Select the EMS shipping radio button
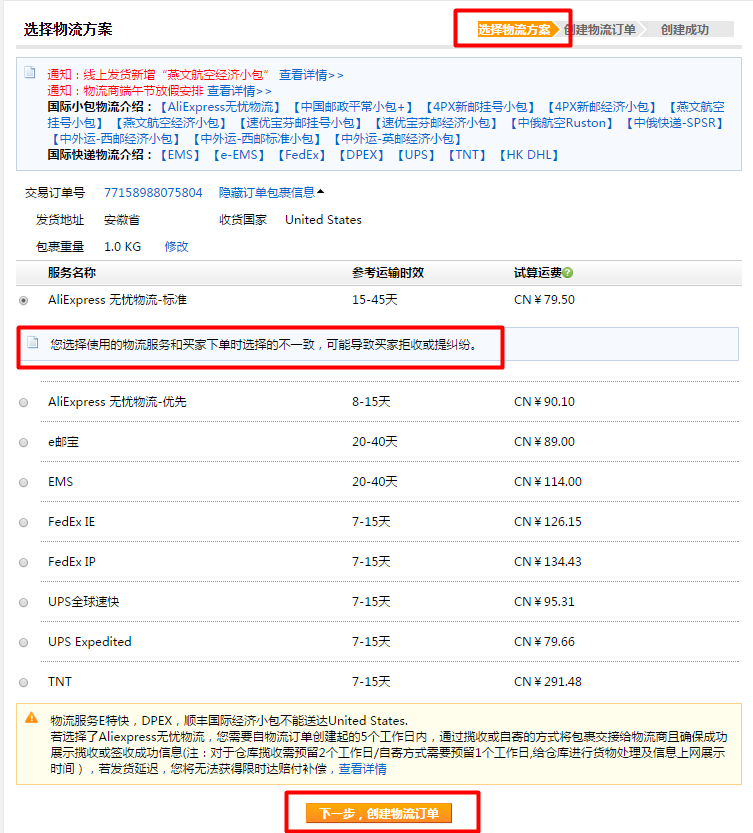The height and width of the screenshot is (833, 753). (24, 482)
